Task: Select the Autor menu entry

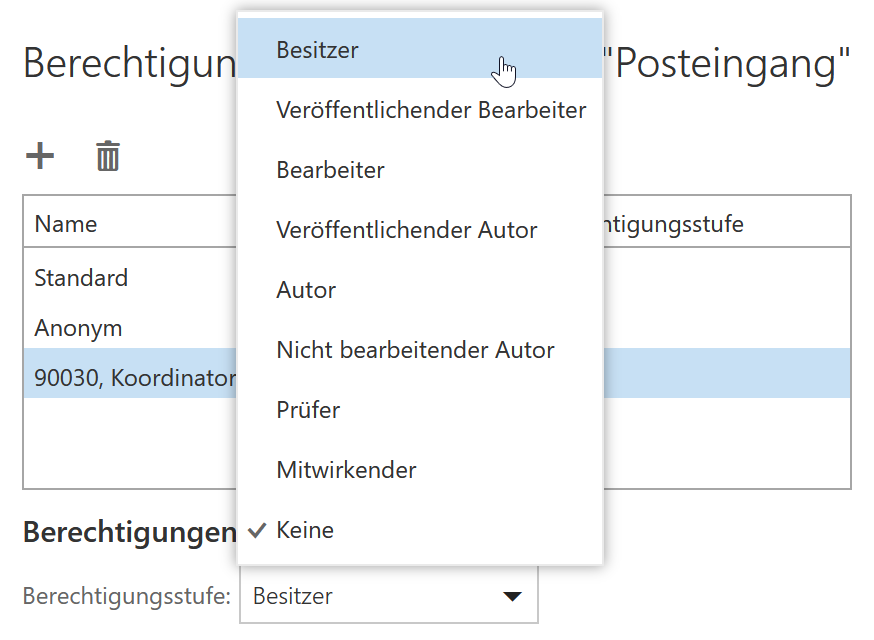Action: pyautogui.click(x=420, y=290)
